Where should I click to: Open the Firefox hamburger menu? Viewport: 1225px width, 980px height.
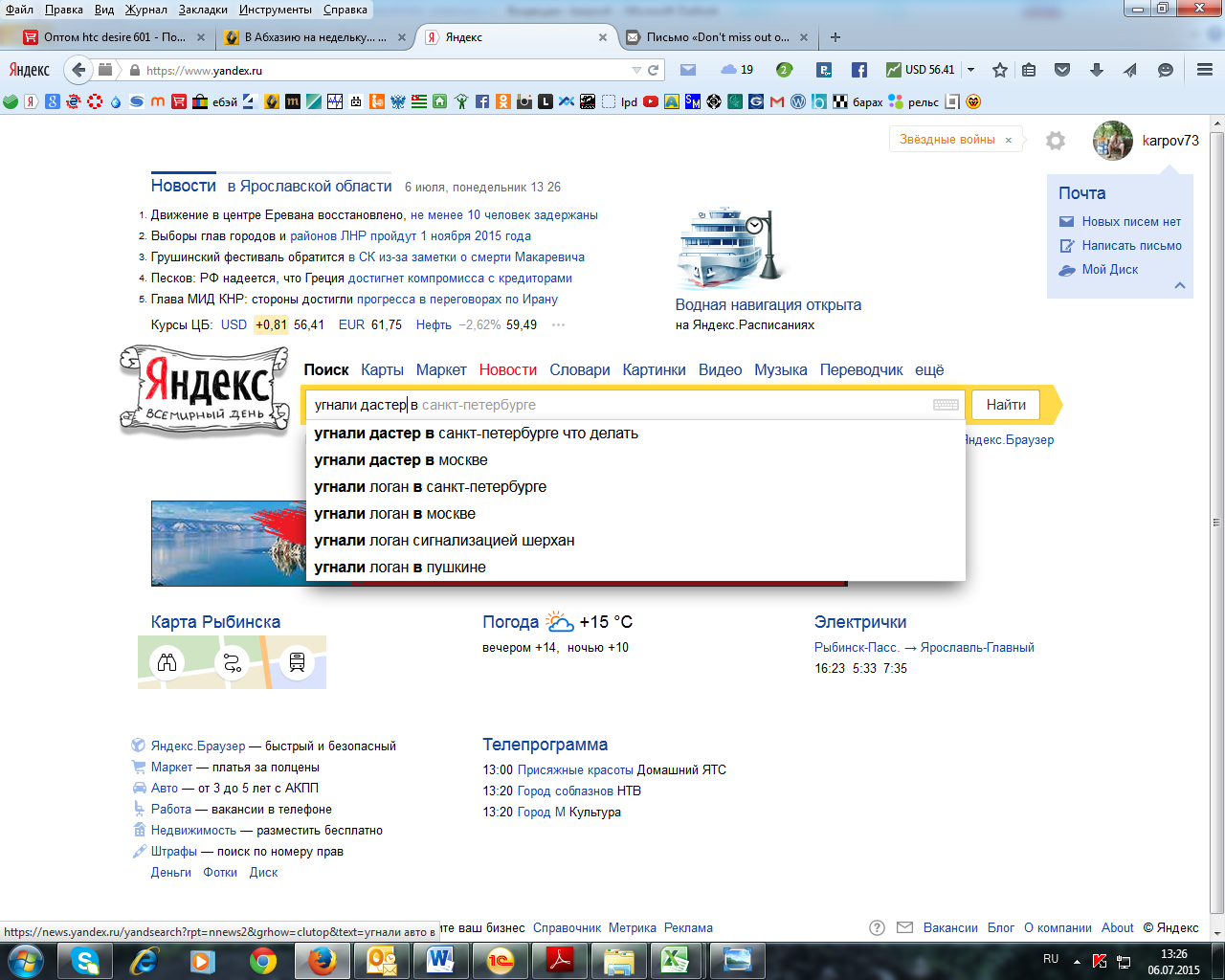1205,70
